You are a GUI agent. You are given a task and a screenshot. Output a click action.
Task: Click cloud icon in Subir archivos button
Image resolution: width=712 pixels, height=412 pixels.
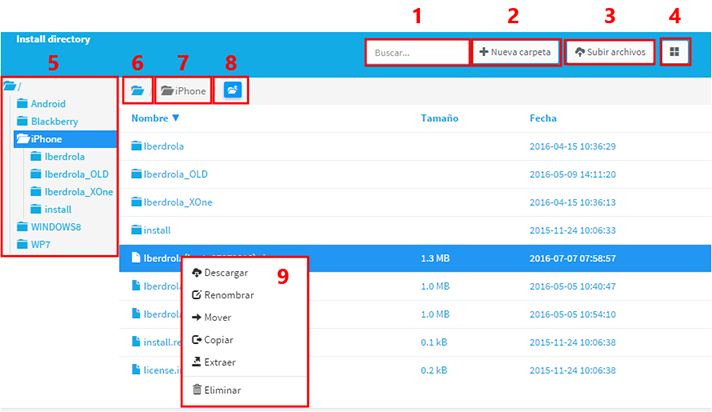(580, 52)
